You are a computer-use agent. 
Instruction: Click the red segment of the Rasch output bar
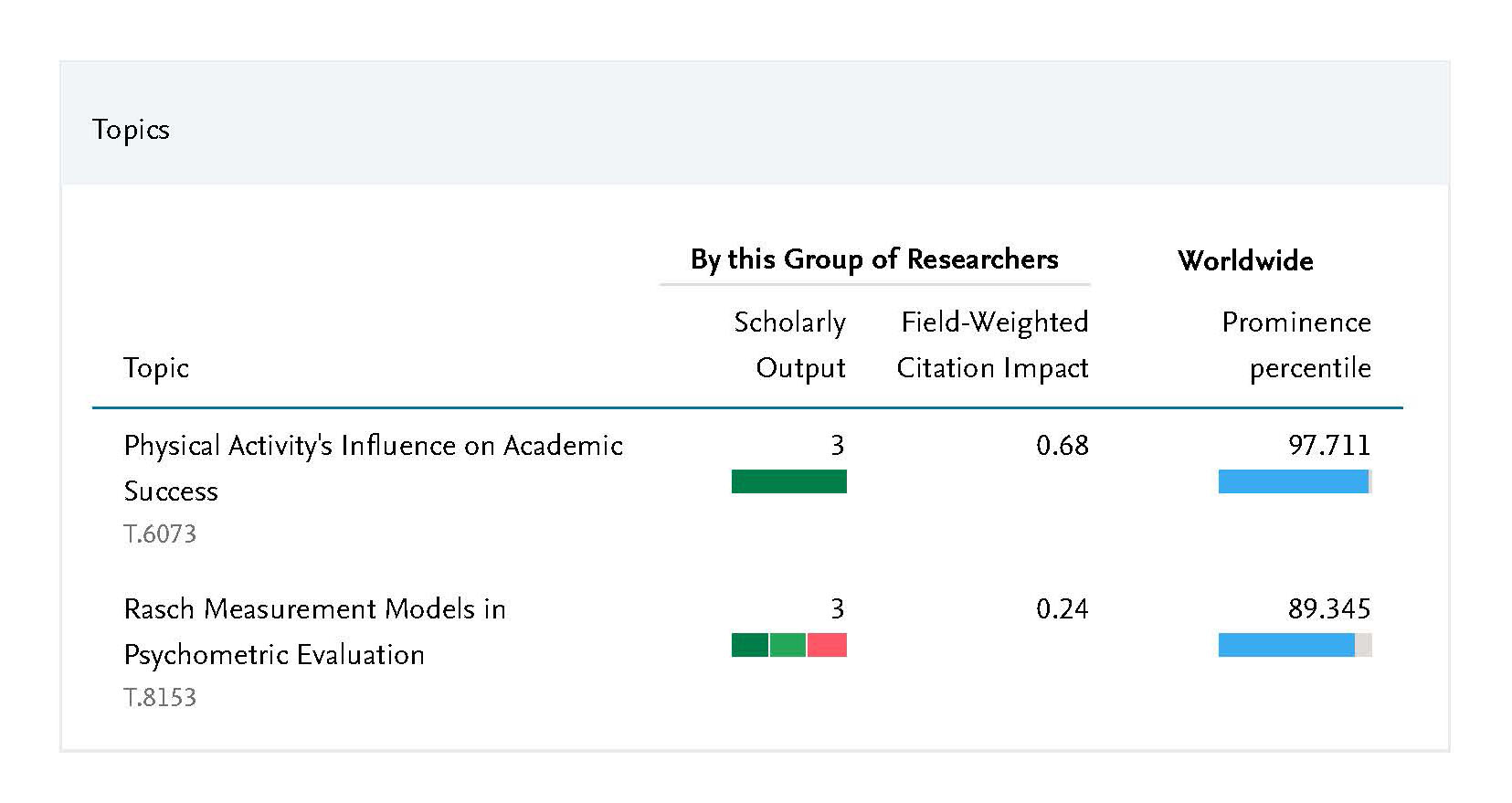tap(827, 645)
